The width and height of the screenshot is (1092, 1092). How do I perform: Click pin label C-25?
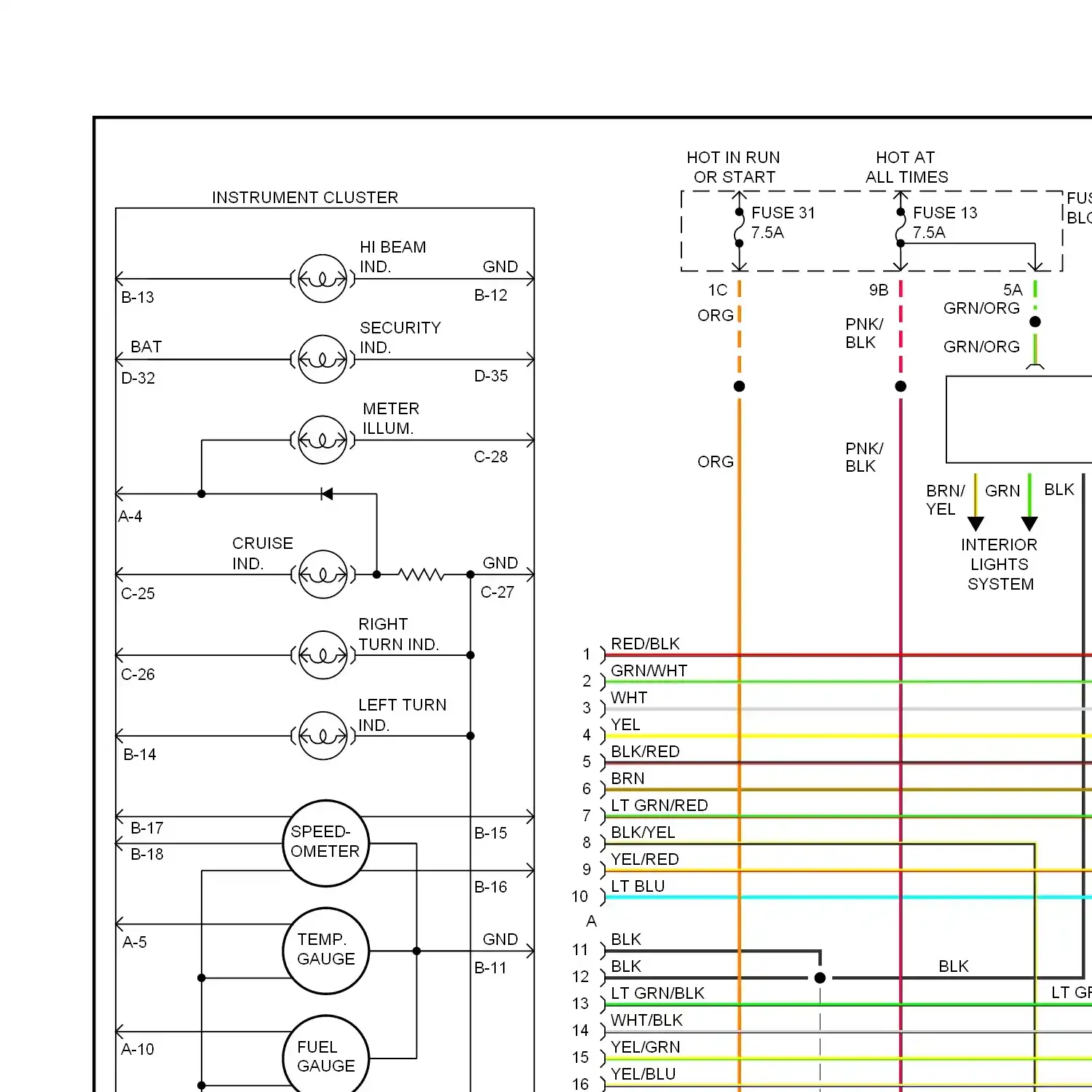click(138, 593)
